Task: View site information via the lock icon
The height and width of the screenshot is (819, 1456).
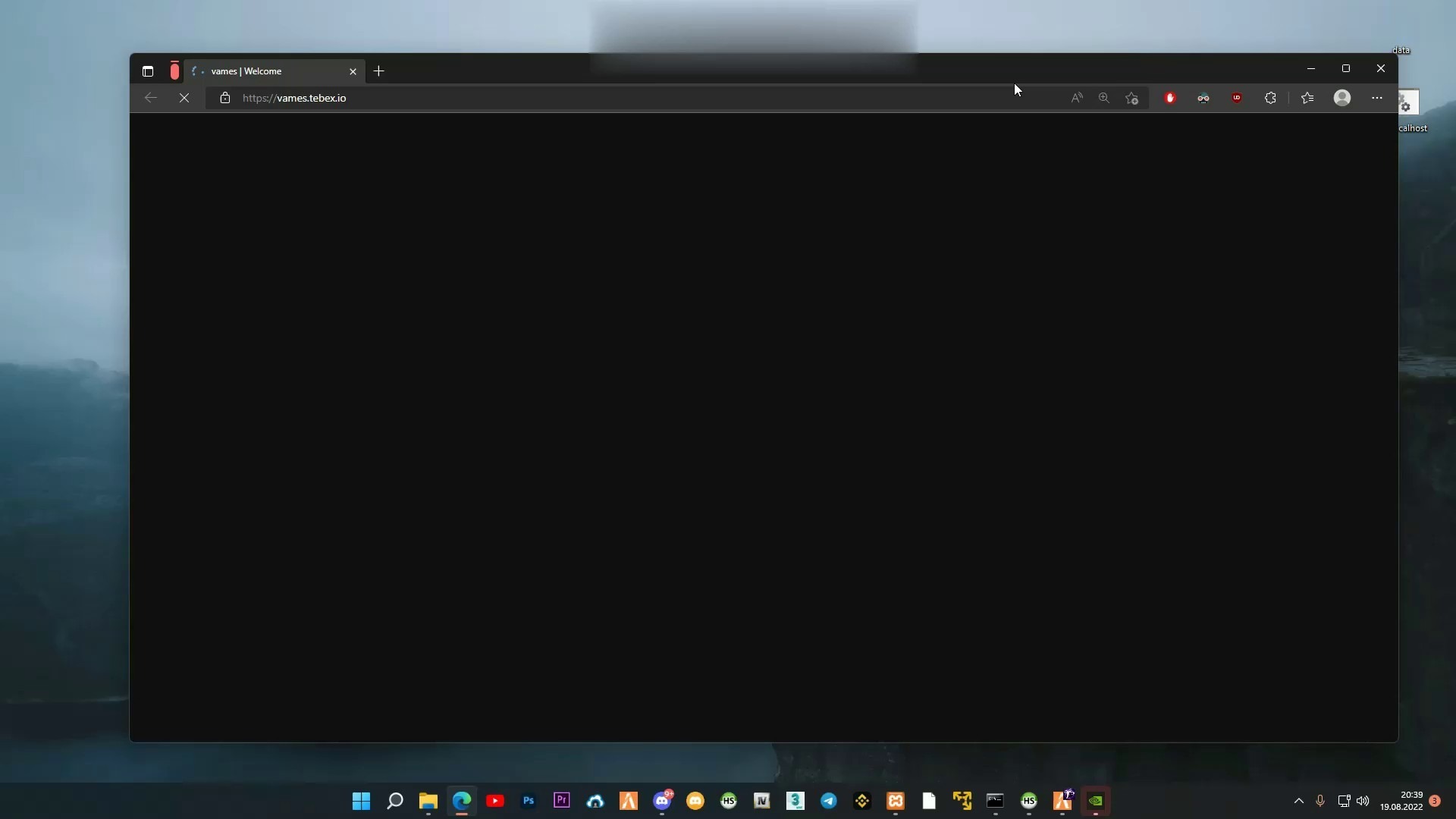Action: tap(224, 98)
